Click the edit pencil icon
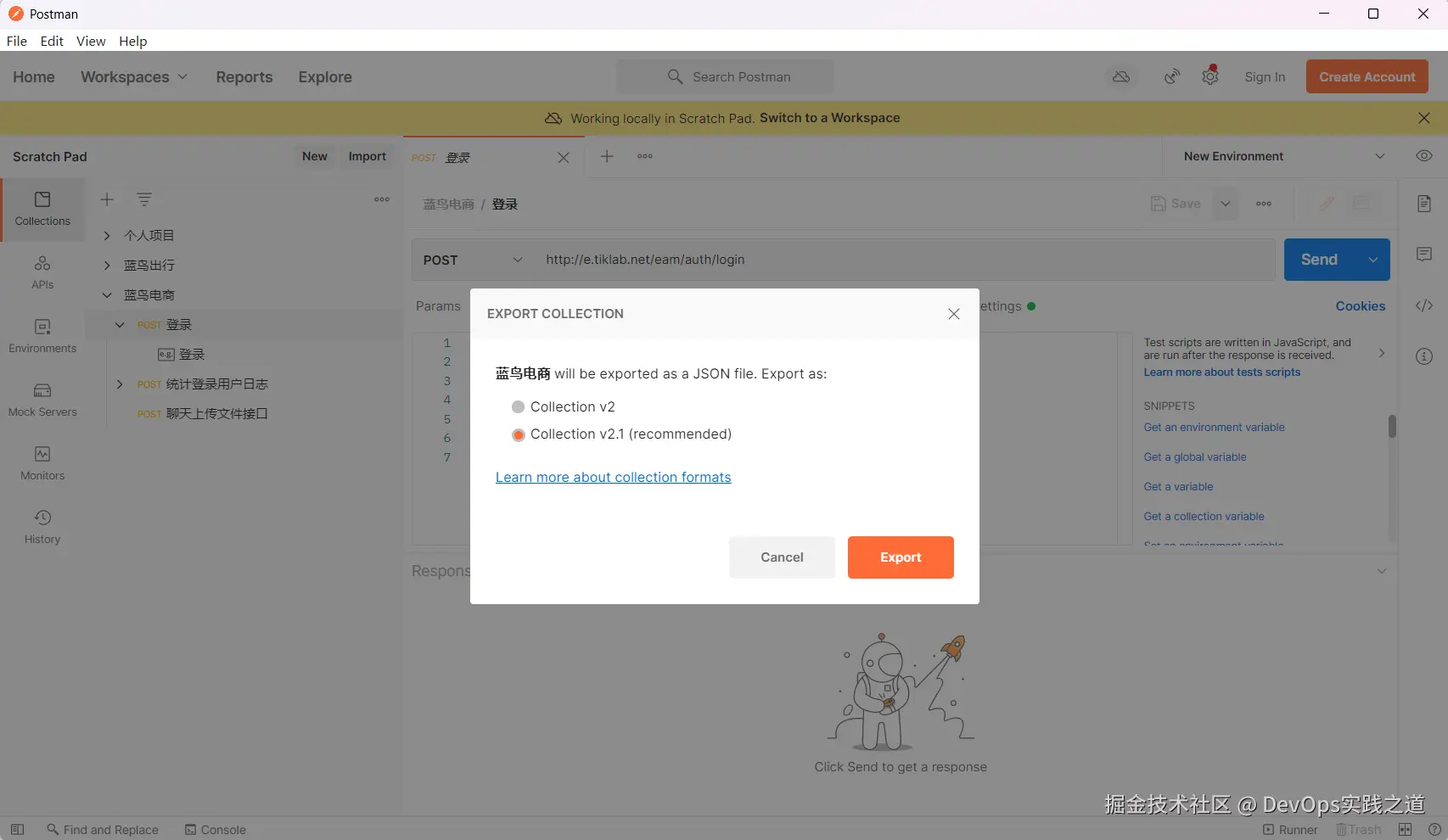Viewport: 1448px width, 840px height. point(1327,204)
